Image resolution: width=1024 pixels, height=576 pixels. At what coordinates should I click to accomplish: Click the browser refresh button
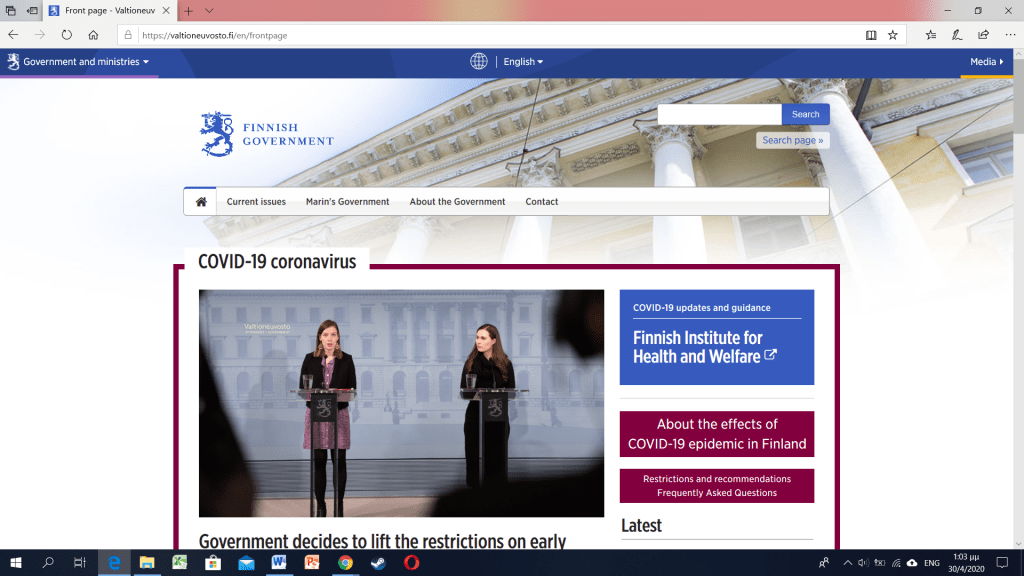67,34
